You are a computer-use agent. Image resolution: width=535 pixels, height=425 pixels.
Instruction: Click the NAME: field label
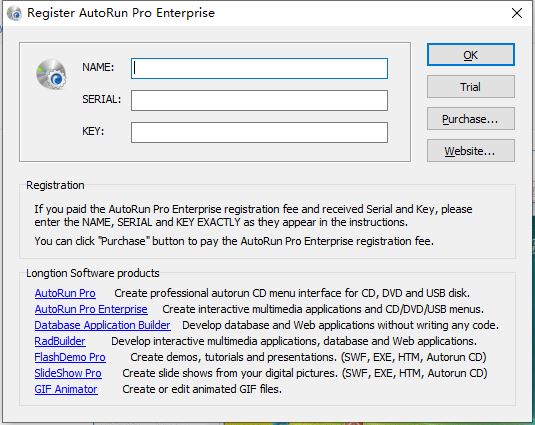coord(98,67)
